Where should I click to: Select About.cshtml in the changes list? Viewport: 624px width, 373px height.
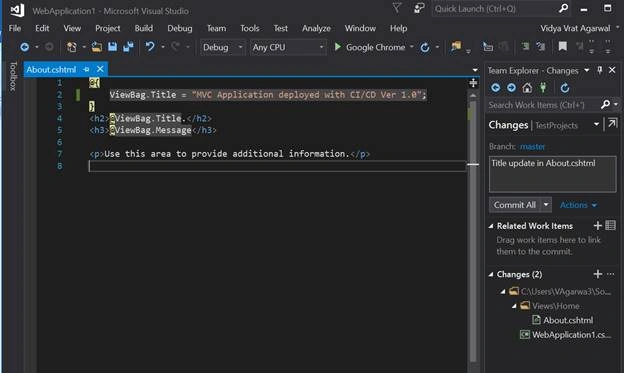coord(568,320)
